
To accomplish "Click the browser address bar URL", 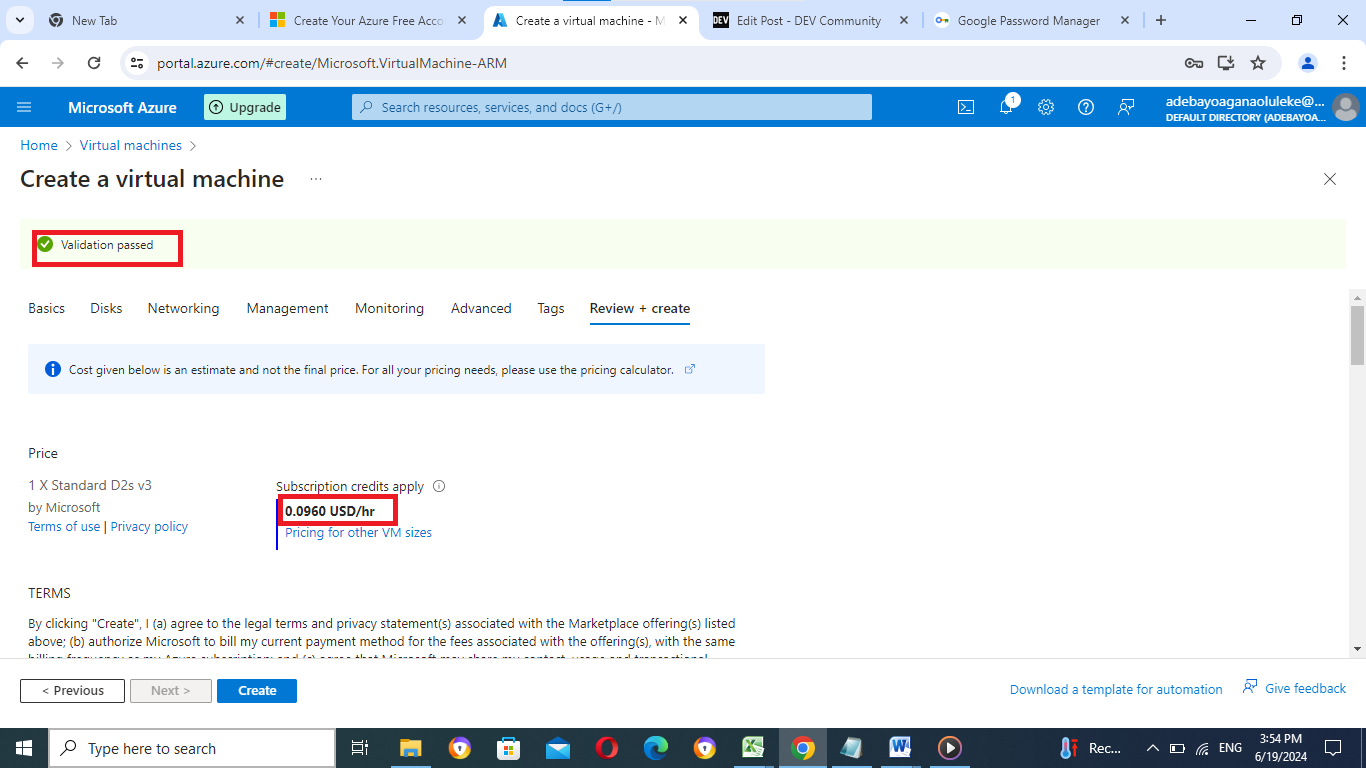I will pyautogui.click(x=332, y=63).
